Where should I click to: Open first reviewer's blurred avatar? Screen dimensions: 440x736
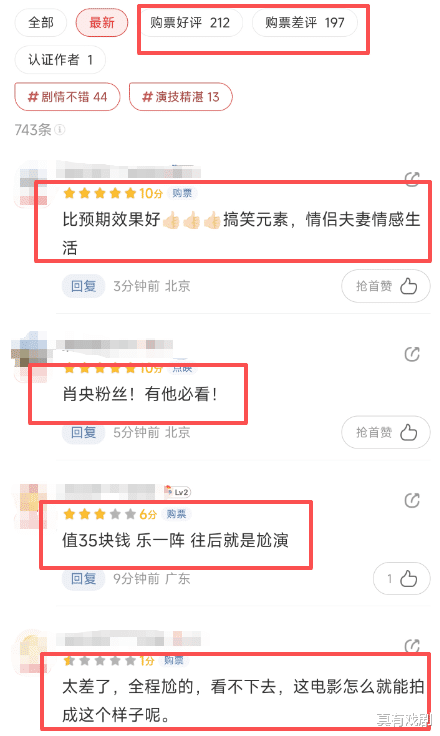tap(32, 183)
